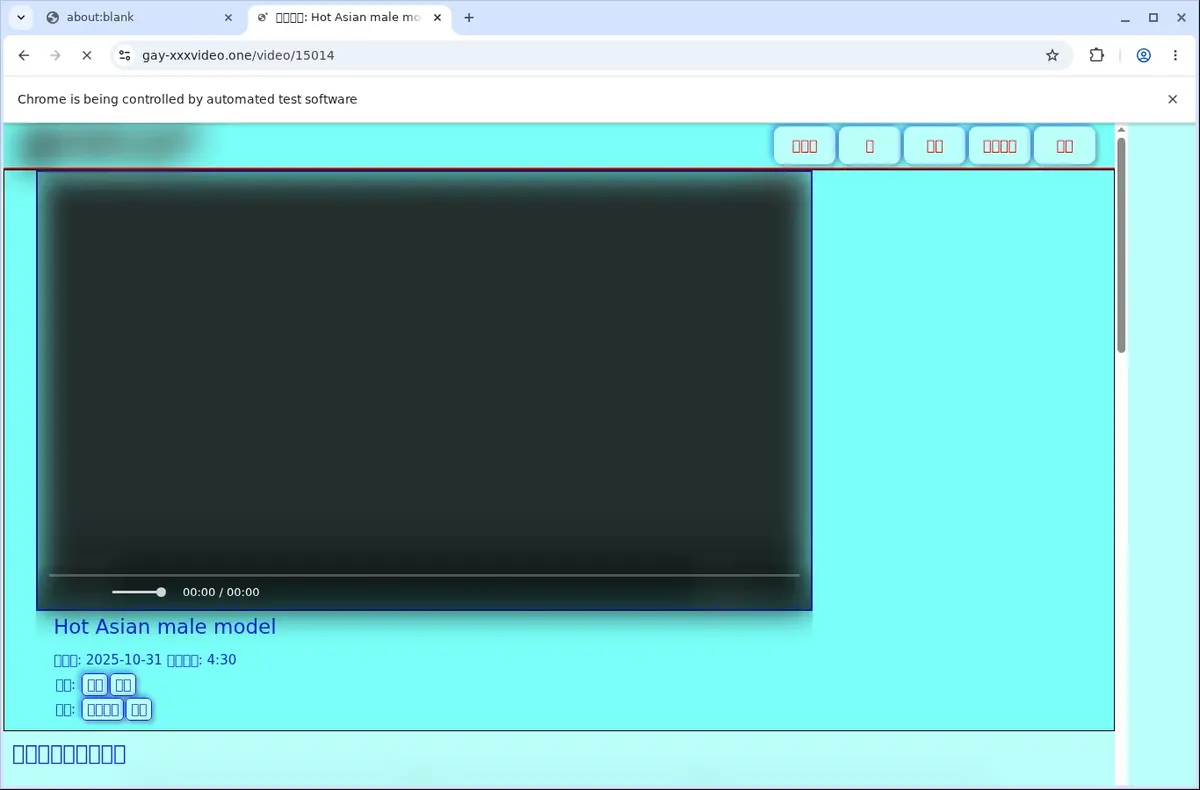Image resolution: width=1200 pixels, height=790 pixels.
Task: Open the Chrome three-dot menu
Action: 1175,55
